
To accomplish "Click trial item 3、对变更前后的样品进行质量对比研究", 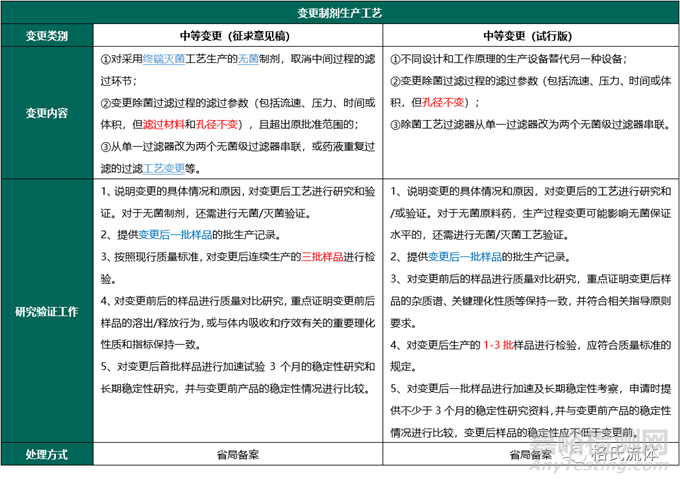I will pyautogui.click(x=530, y=300).
